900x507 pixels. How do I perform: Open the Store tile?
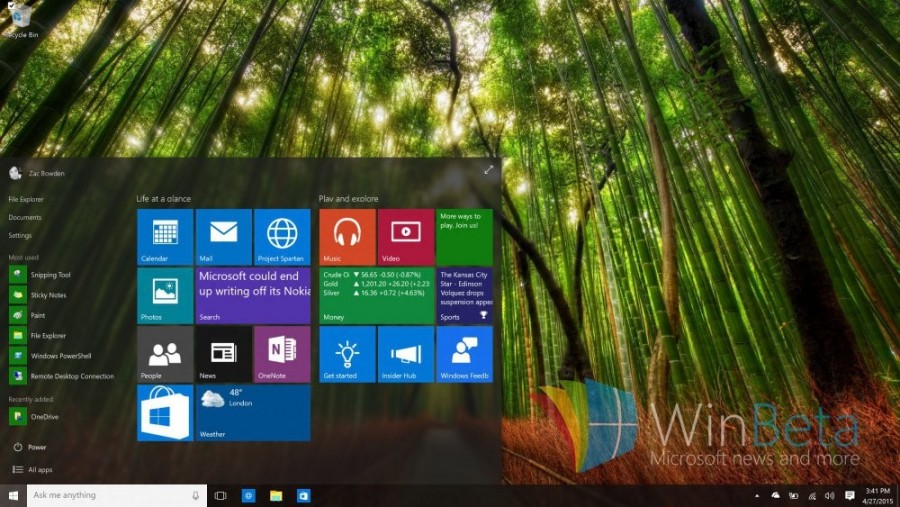[165, 412]
